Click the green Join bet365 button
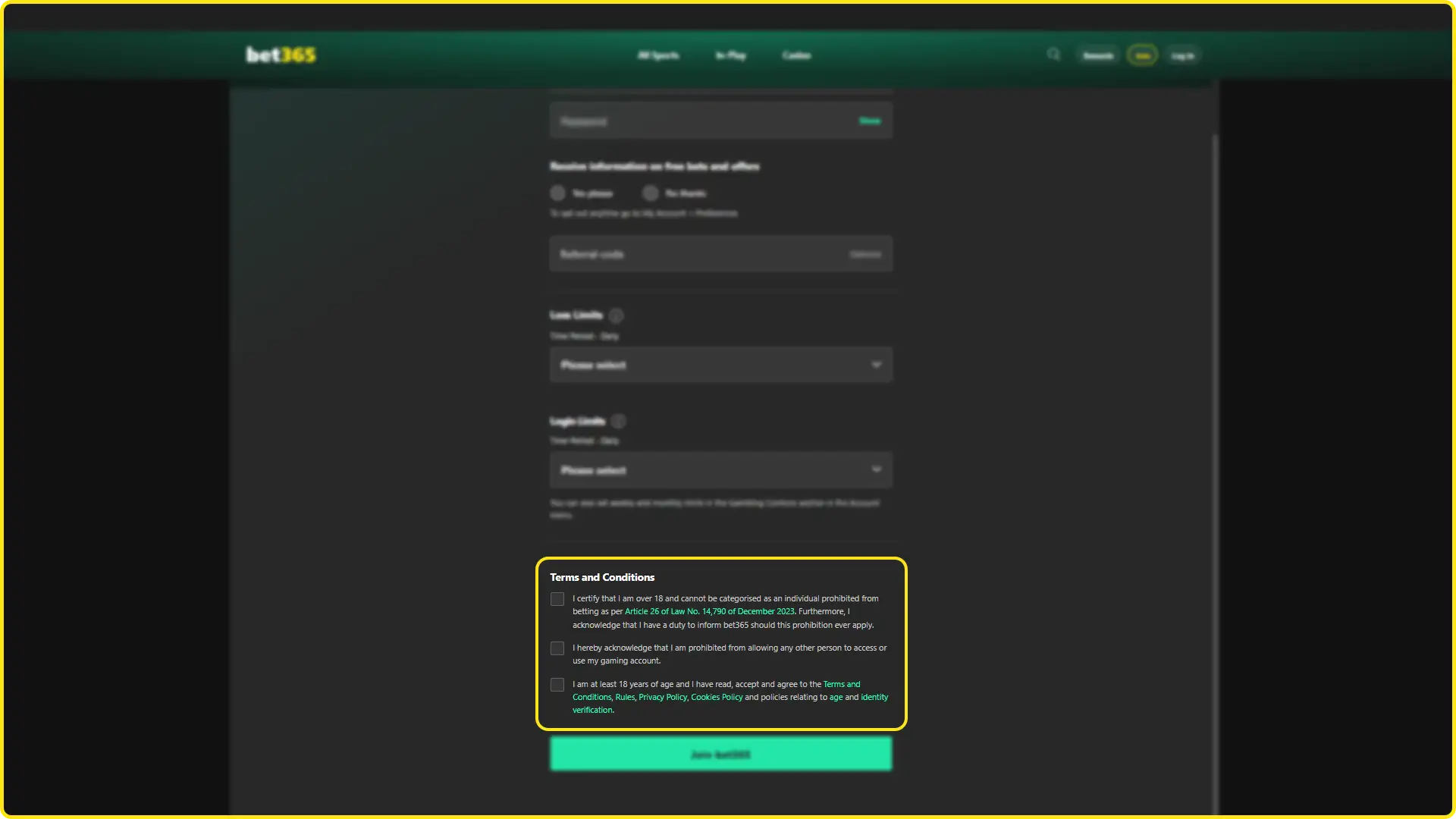The height and width of the screenshot is (819, 1456). coord(720,754)
